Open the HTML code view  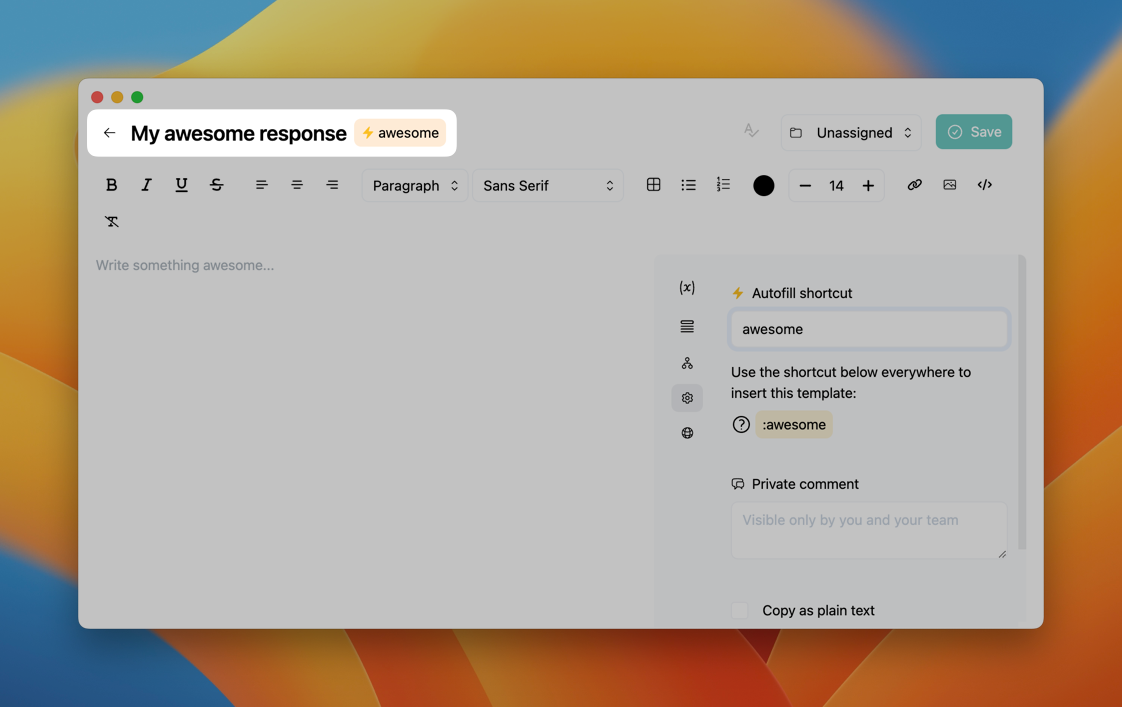click(984, 185)
